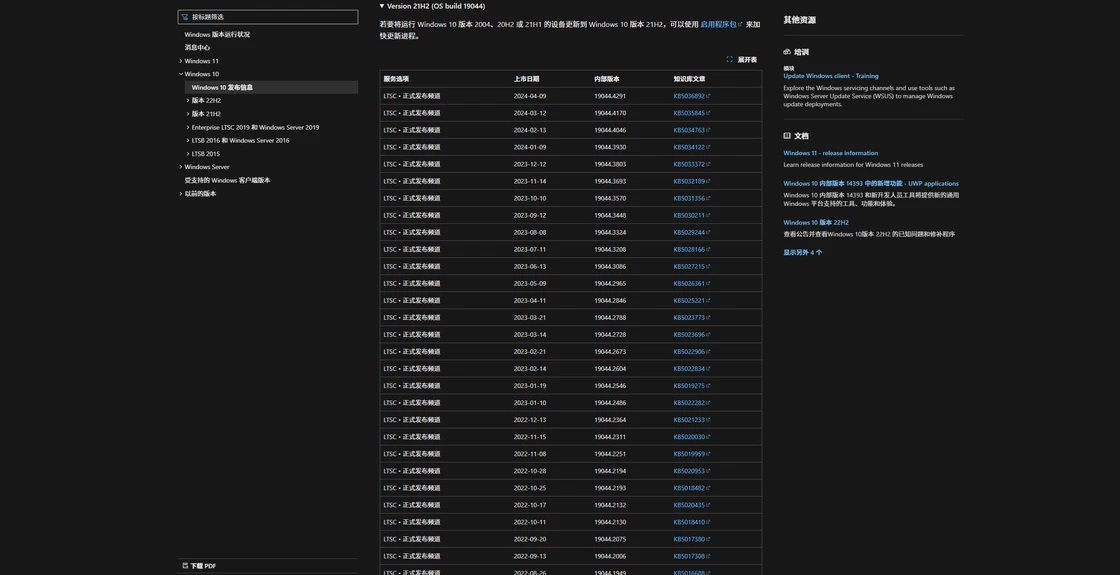The image size is (1120, 575).
Task: Open the KB5030211 article link
Action: coord(691,216)
